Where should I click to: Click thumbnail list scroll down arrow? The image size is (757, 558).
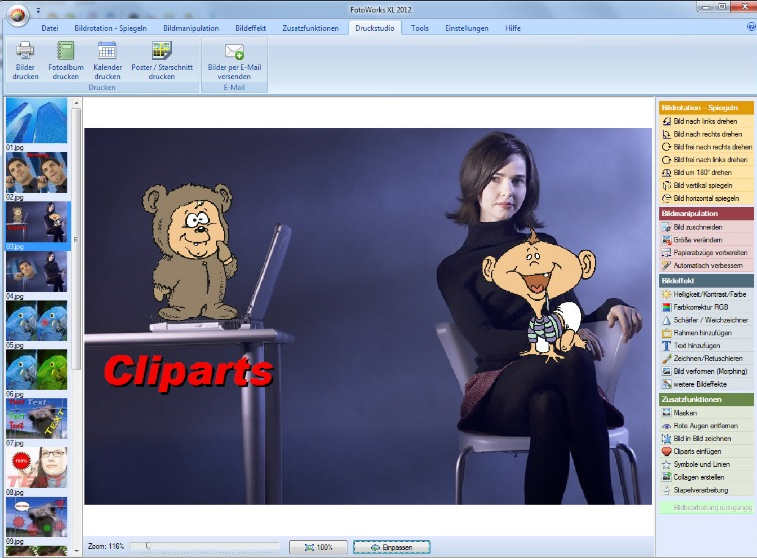[76, 550]
